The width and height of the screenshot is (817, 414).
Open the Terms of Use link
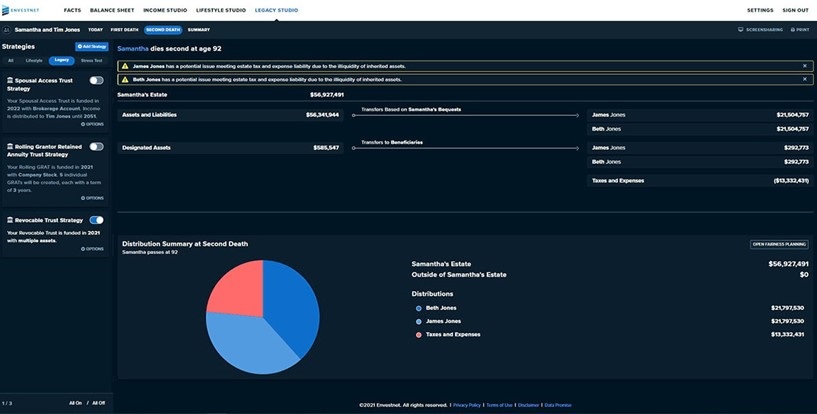pos(499,405)
